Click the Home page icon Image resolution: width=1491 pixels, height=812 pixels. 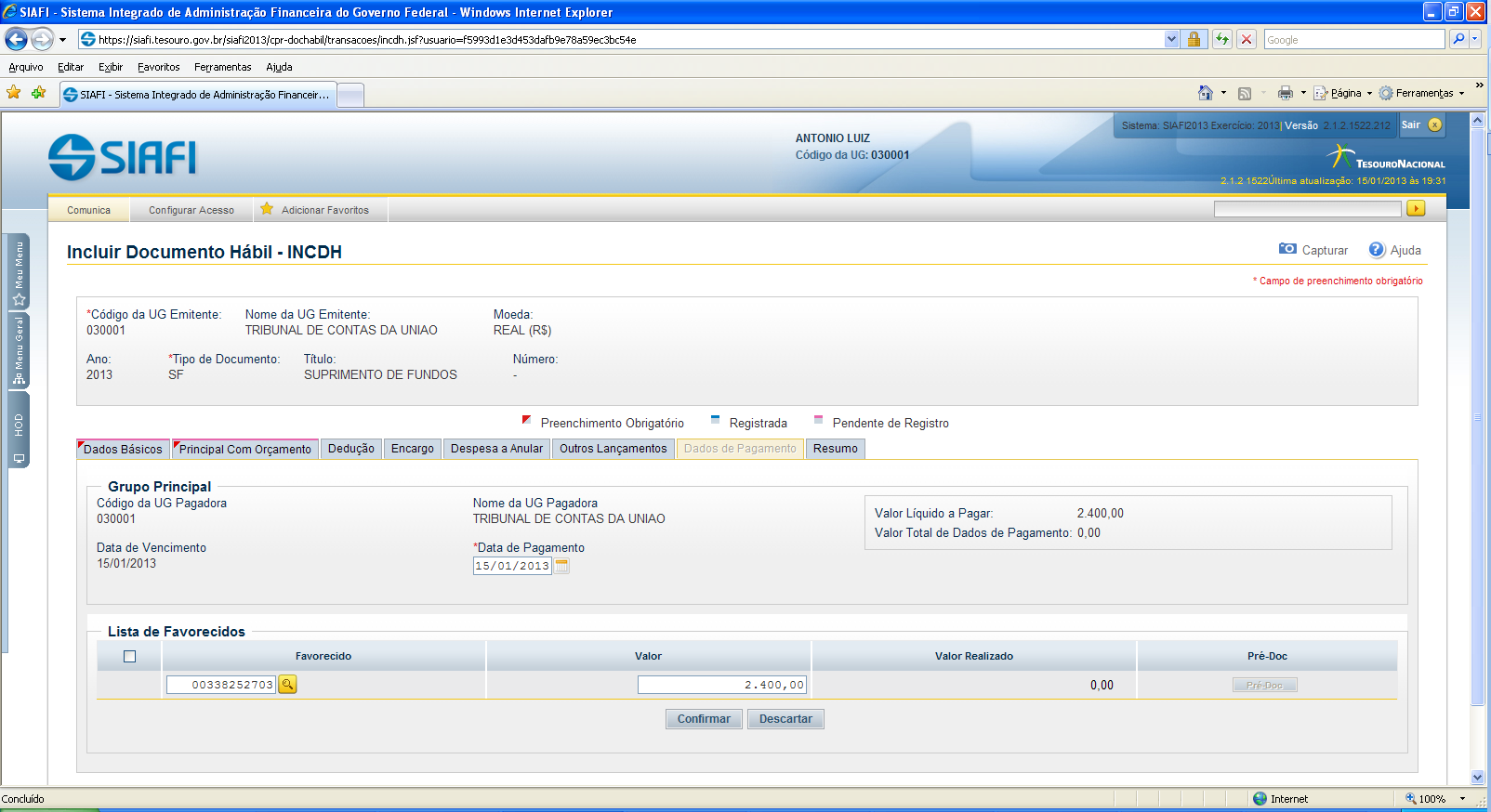[x=1206, y=93]
